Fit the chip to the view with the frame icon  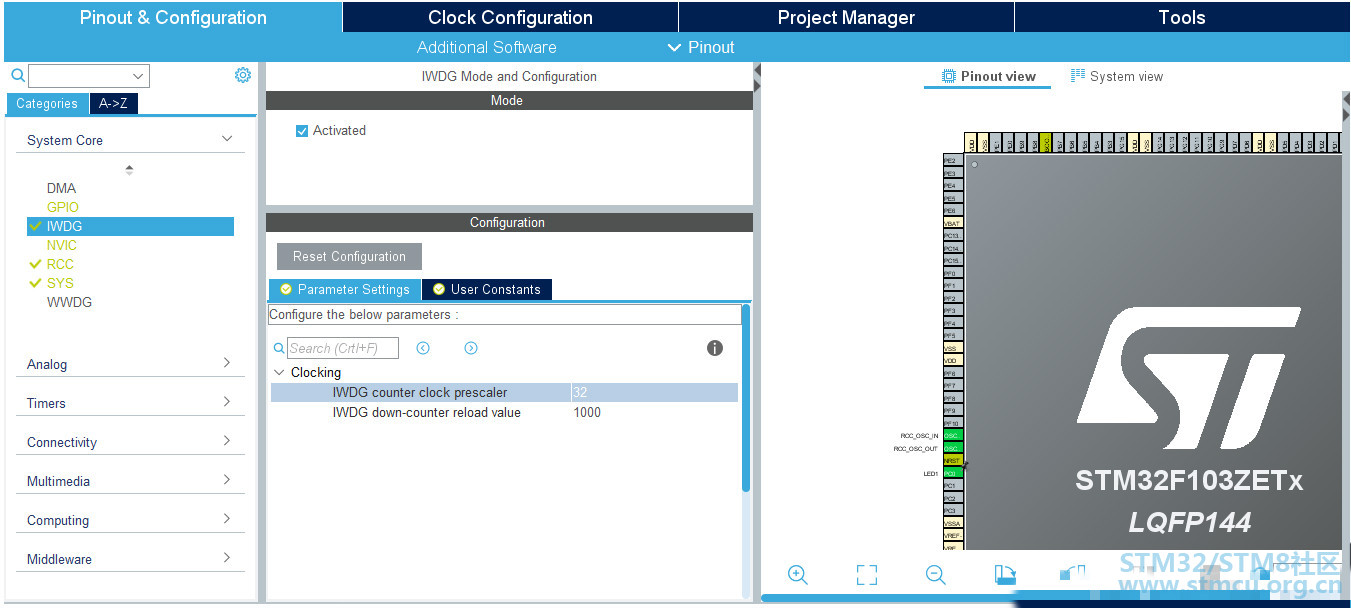point(866,574)
